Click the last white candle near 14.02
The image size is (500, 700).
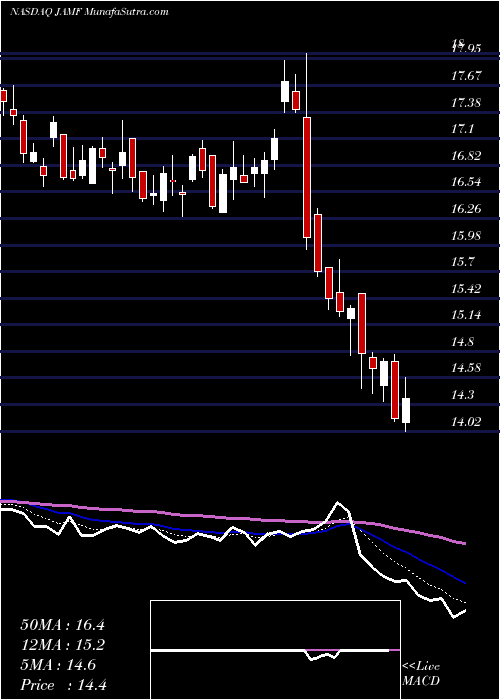tap(406, 411)
